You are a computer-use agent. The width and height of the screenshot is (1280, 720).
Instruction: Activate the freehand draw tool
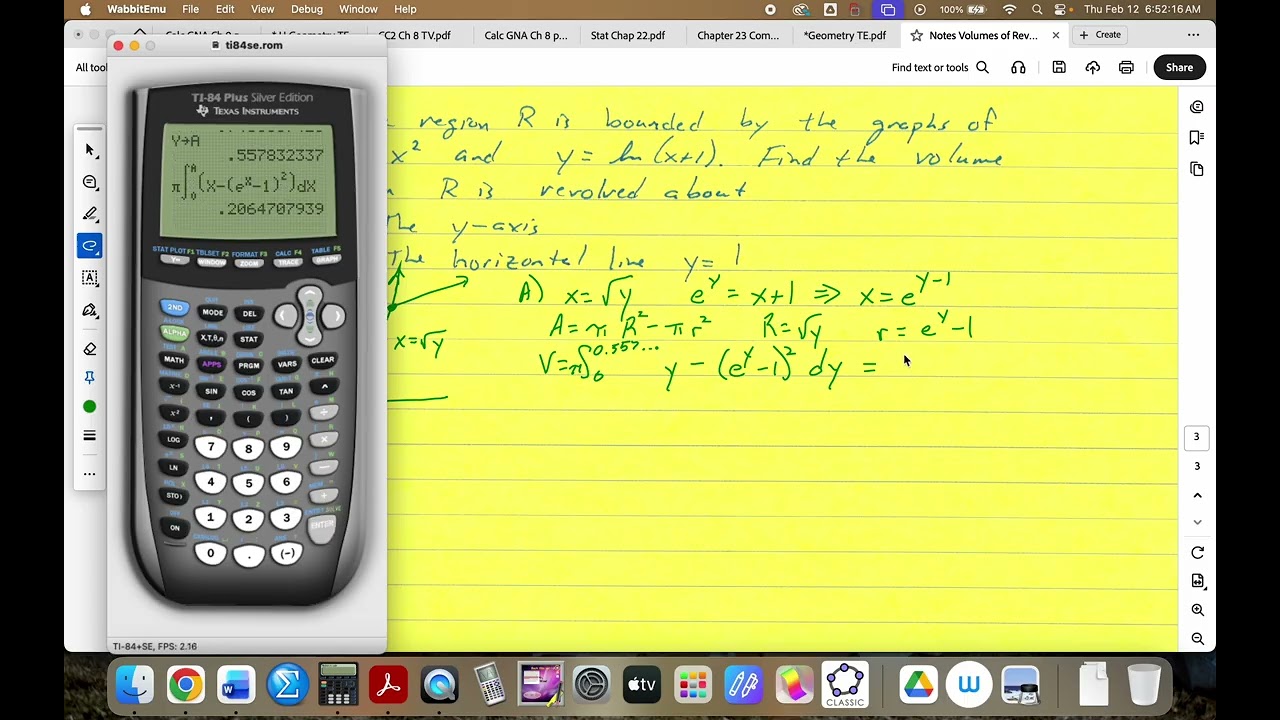[90, 246]
